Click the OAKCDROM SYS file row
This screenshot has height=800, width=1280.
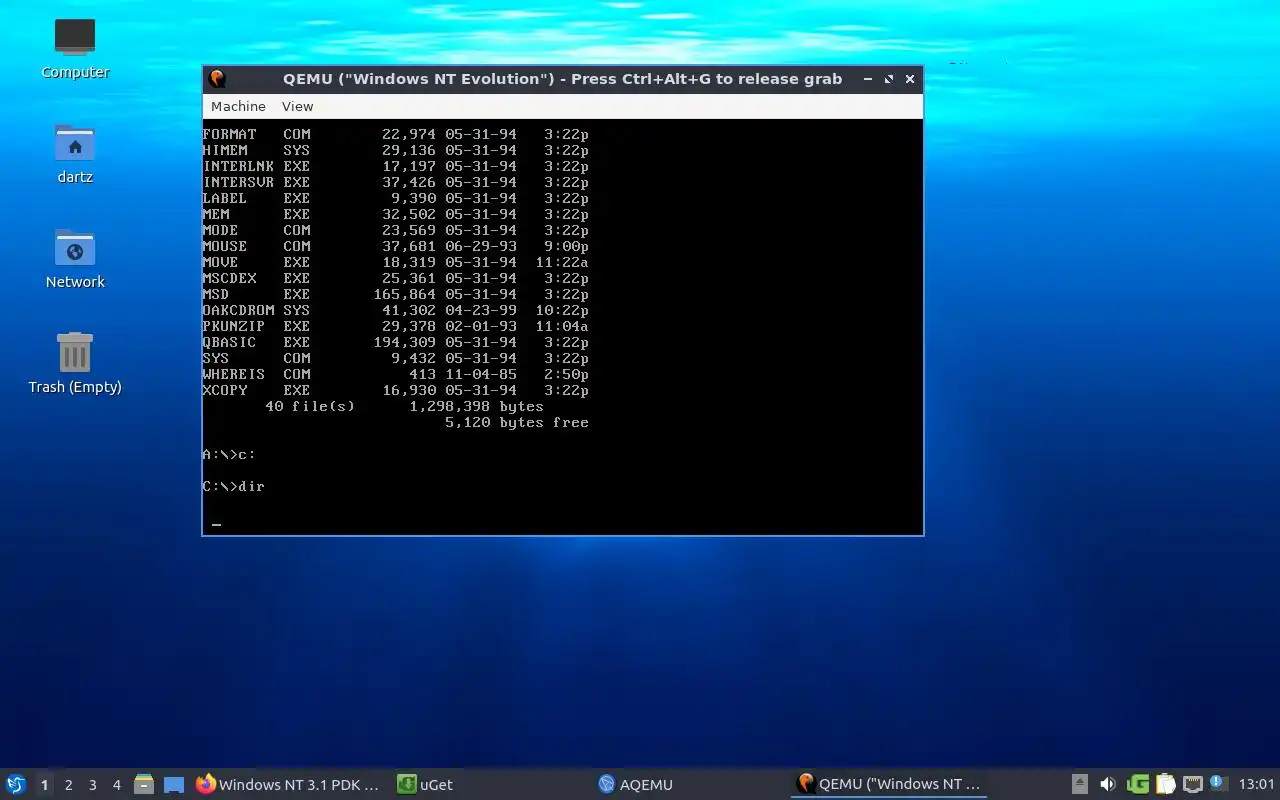click(395, 310)
